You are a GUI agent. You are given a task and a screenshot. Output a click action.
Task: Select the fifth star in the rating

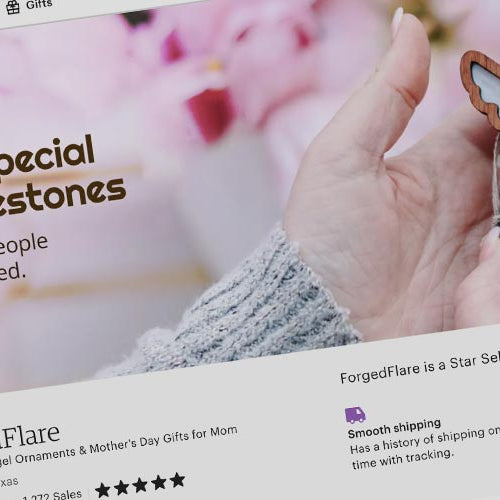[x=178, y=480]
